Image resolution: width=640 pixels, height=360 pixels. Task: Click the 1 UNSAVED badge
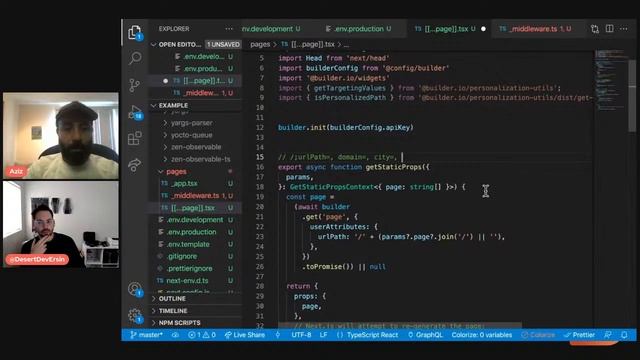[x=223, y=44]
